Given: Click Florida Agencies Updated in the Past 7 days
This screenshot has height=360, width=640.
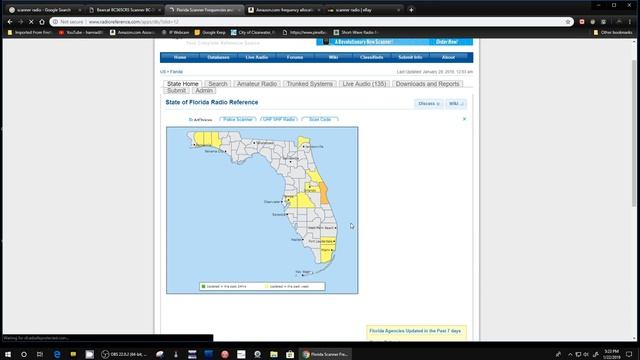Looking at the screenshot, I should pos(415,331).
